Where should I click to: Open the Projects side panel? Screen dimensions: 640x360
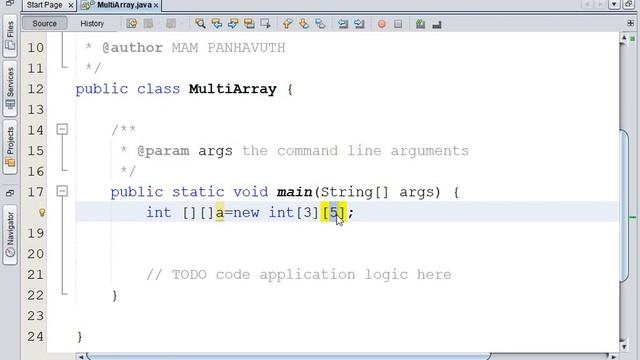coord(10,147)
